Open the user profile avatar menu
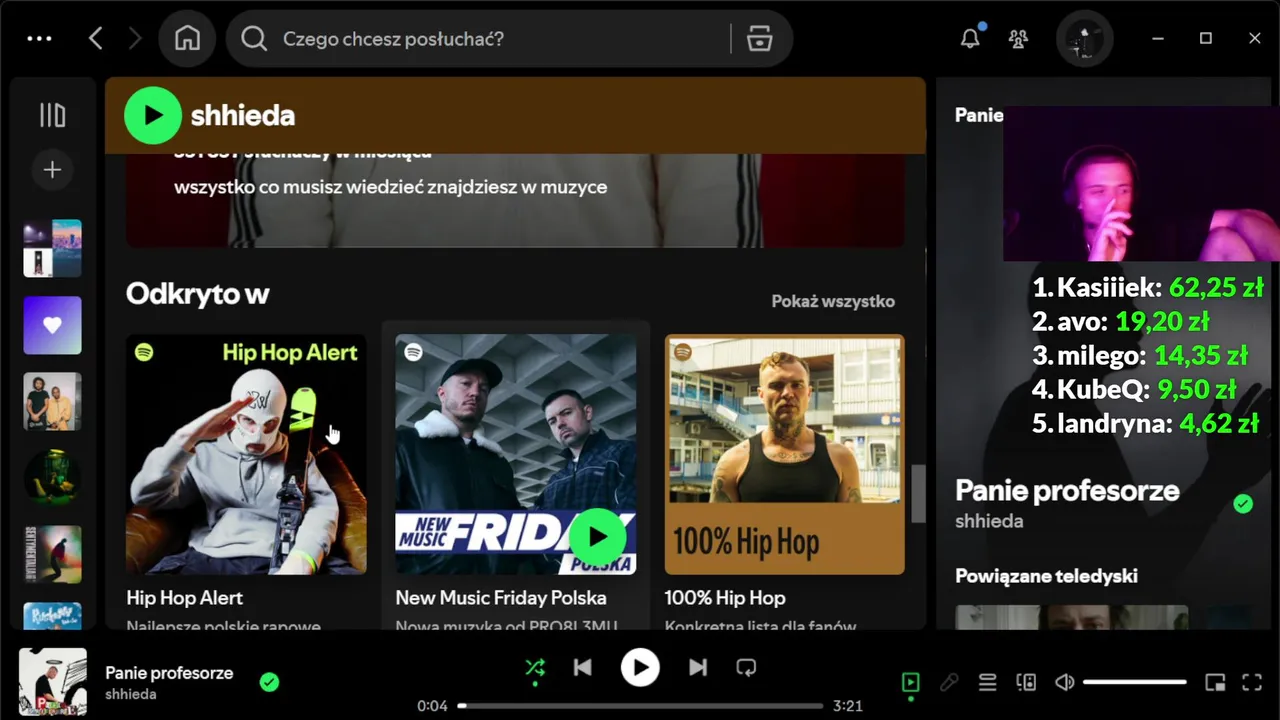 tap(1085, 38)
